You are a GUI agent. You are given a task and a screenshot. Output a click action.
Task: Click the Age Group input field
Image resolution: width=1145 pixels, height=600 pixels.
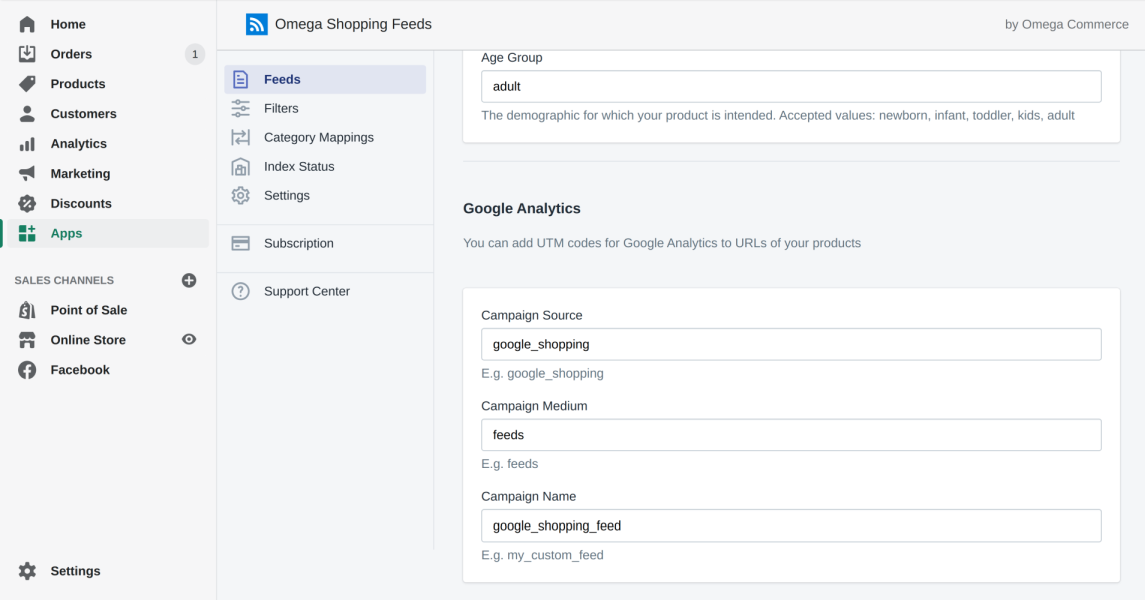tap(791, 86)
